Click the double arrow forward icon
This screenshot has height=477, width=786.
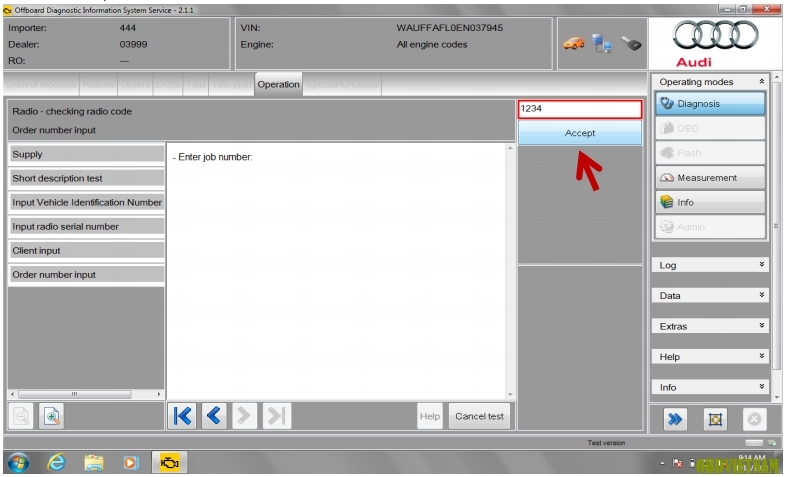(675, 419)
